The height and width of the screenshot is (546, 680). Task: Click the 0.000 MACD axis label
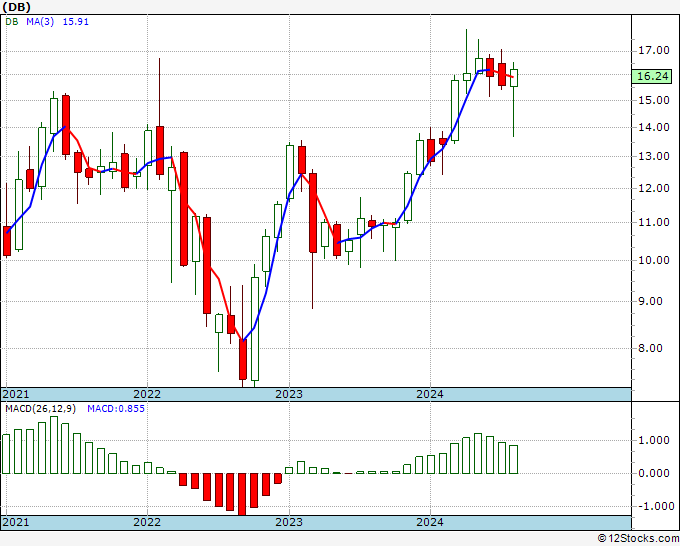tap(654, 473)
